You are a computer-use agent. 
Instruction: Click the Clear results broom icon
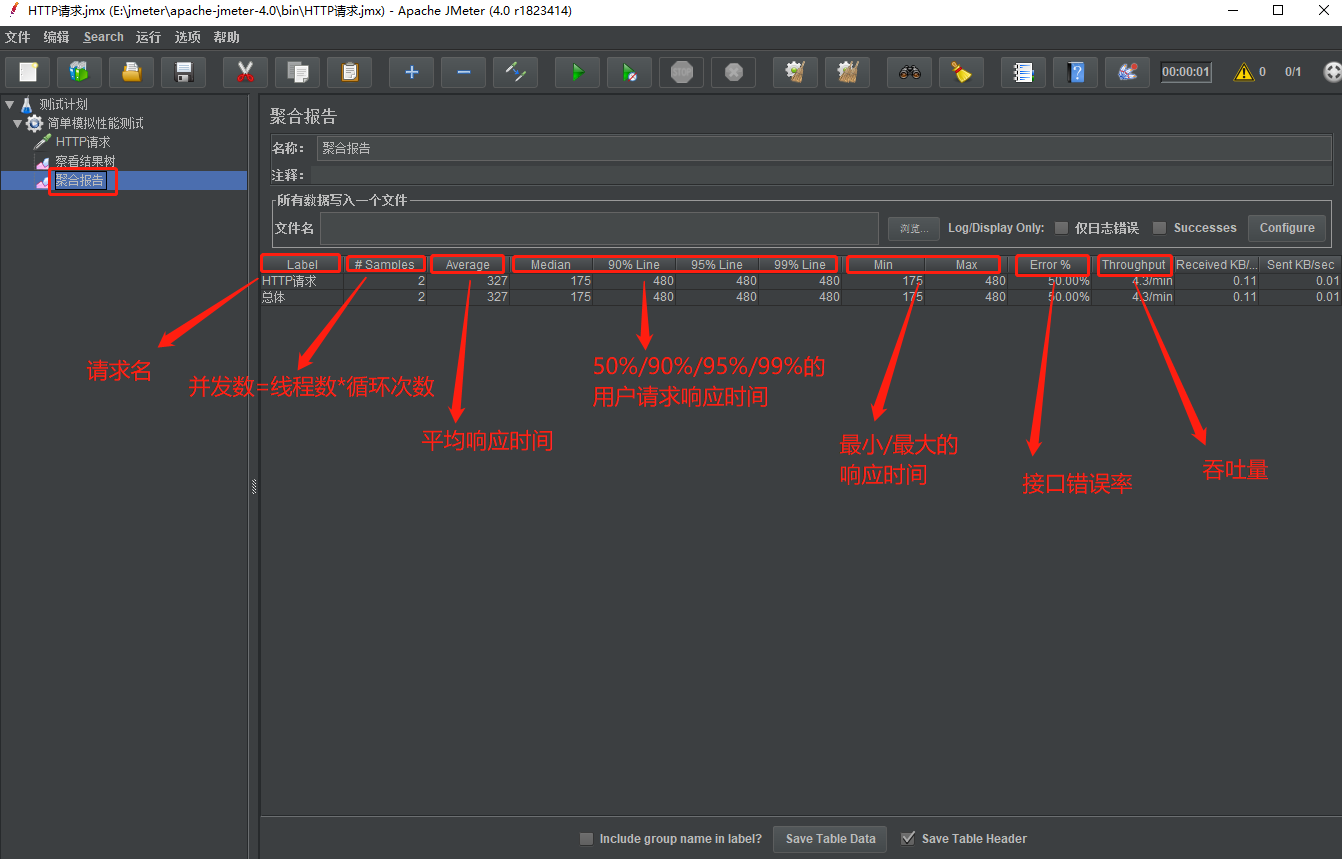click(x=795, y=72)
